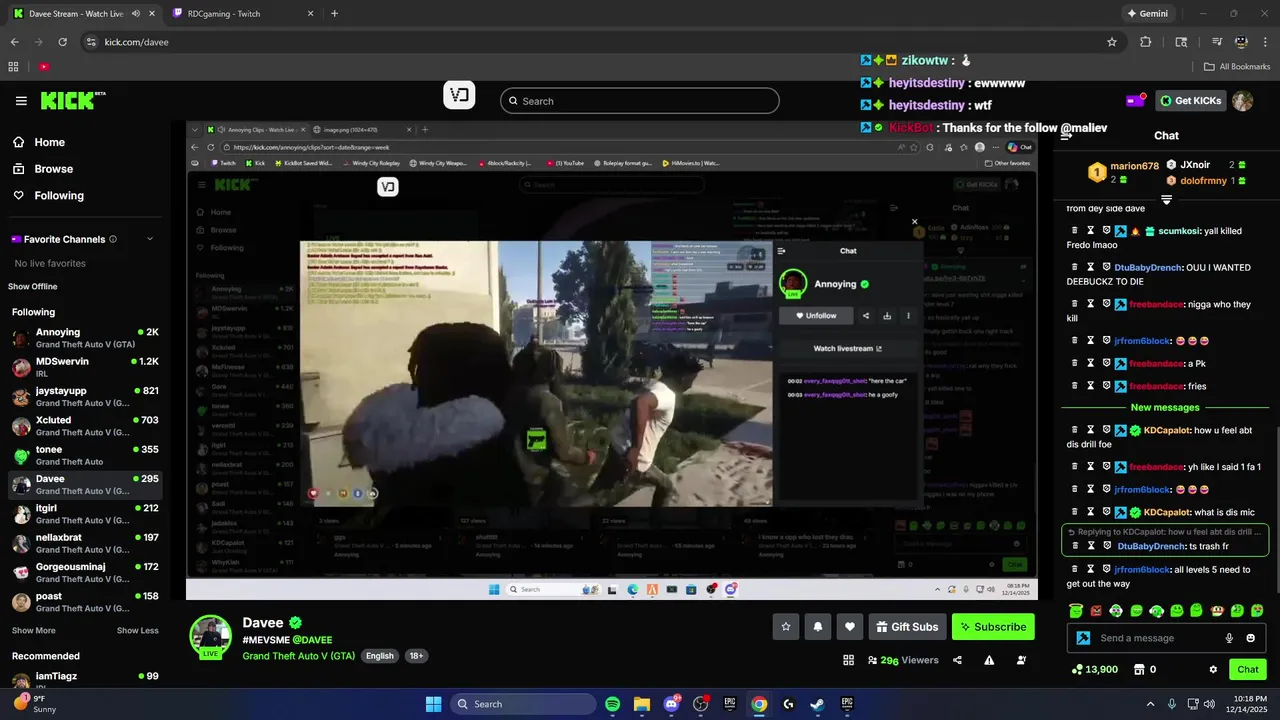Click Davee's live avatar

coord(211,636)
